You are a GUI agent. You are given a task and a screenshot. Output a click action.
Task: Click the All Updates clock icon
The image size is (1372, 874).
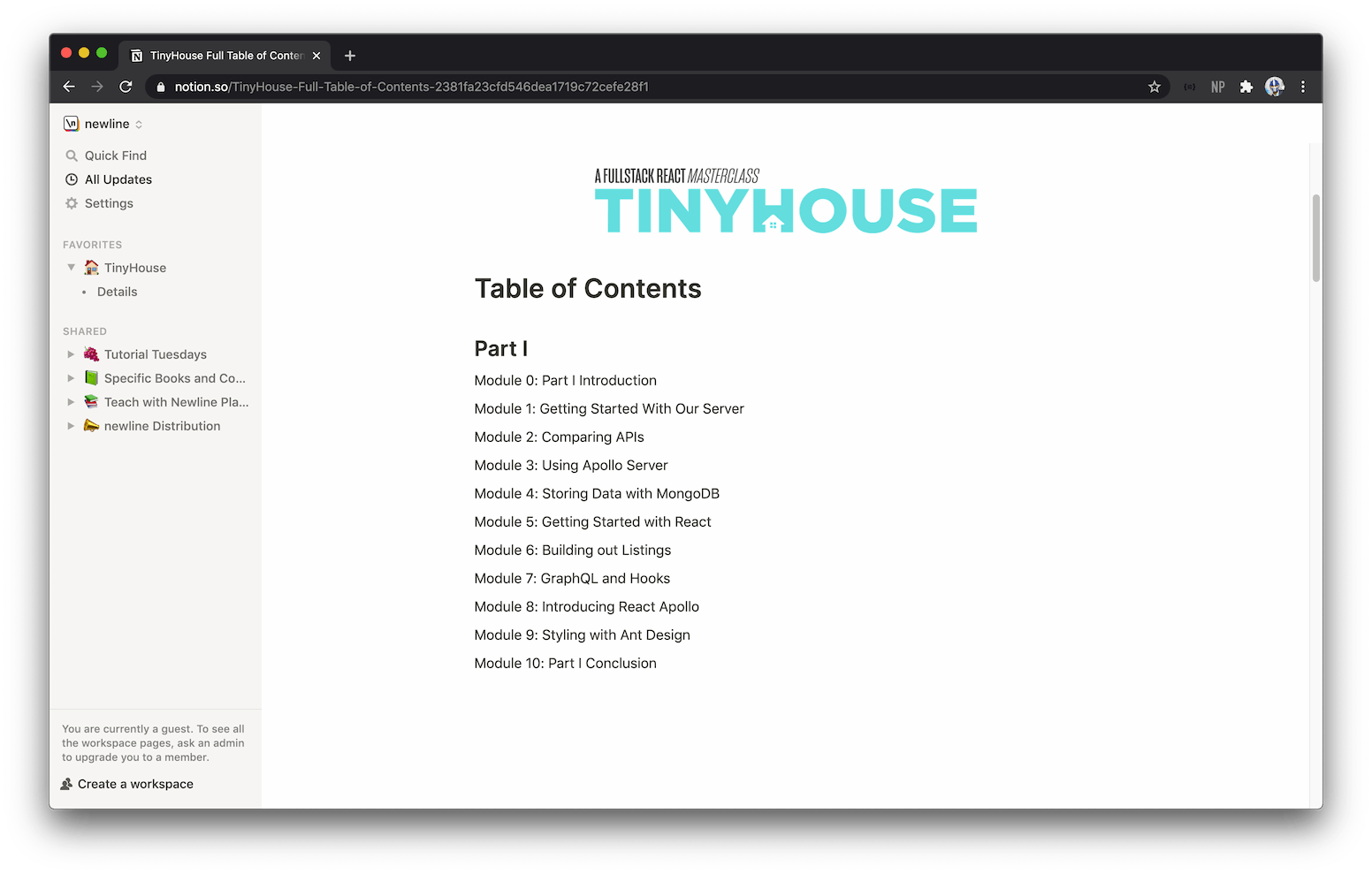coord(72,179)
